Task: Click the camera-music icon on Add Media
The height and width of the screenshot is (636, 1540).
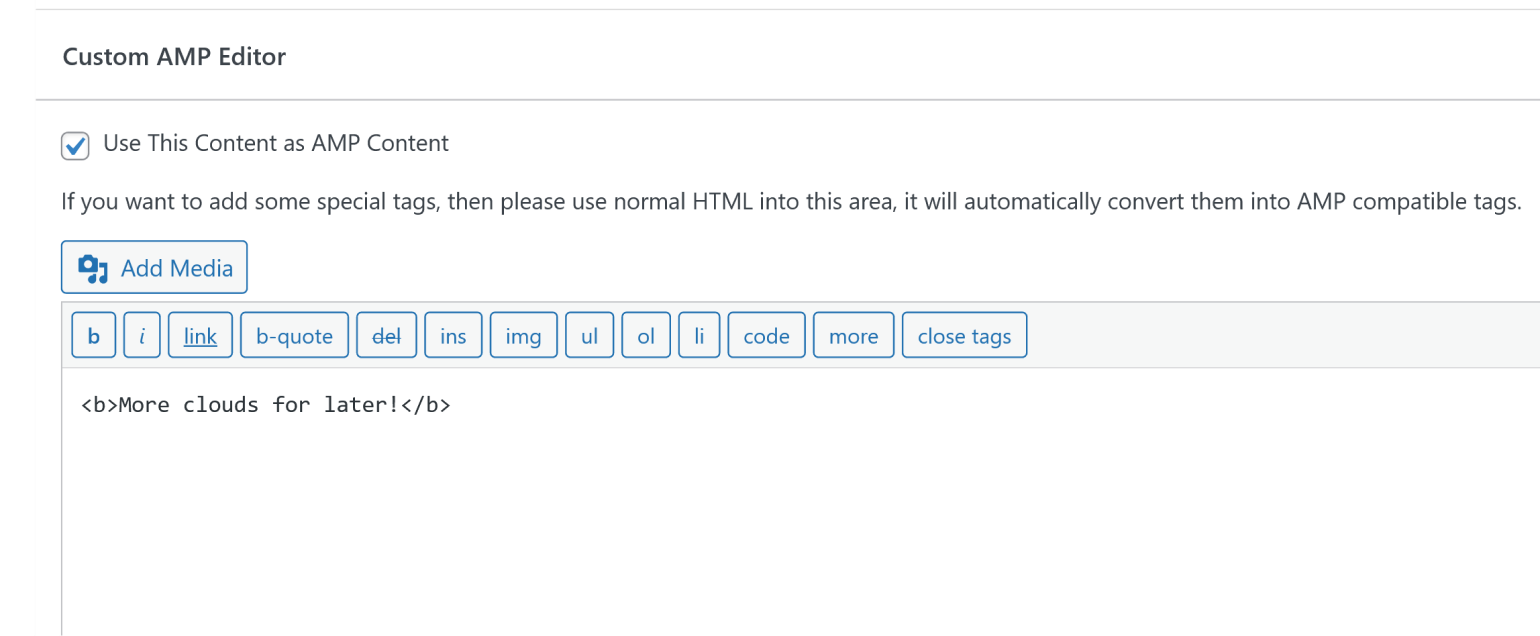Action: tap(93, 268)
